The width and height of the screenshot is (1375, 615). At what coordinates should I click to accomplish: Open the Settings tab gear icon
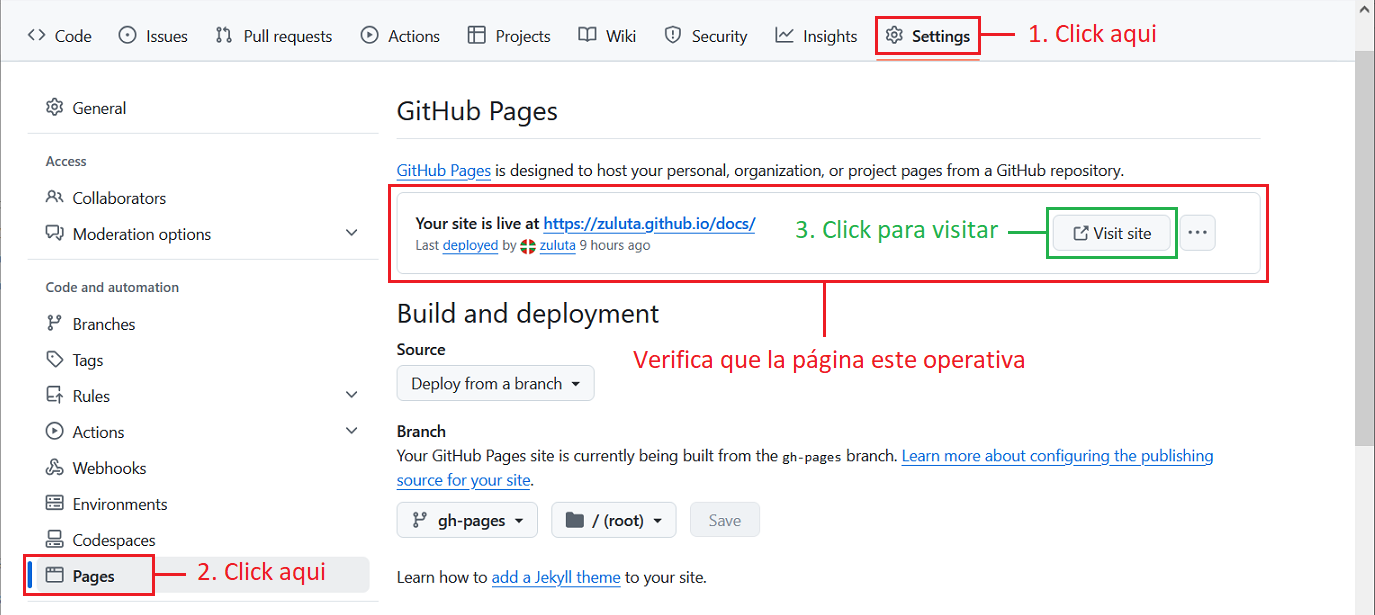tap(894, 36)
